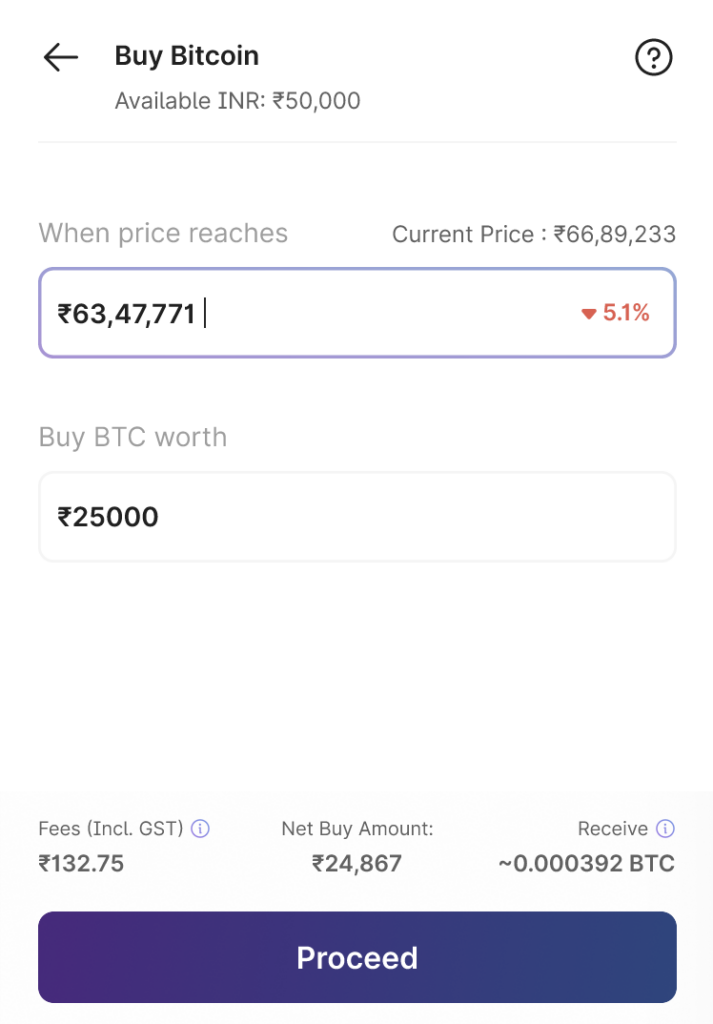Click the When price reaches label
The width and height of the screenshot is (713, 1024).
click(163, 233)
